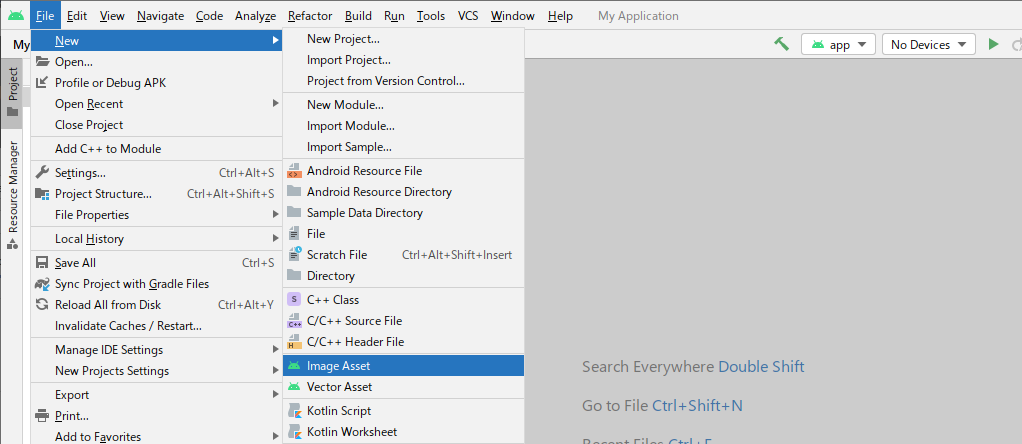Viewport: 1022px width, 444px height.
Task: Expand the Manage IDE Settings submenu
Action: pos(276,349)
